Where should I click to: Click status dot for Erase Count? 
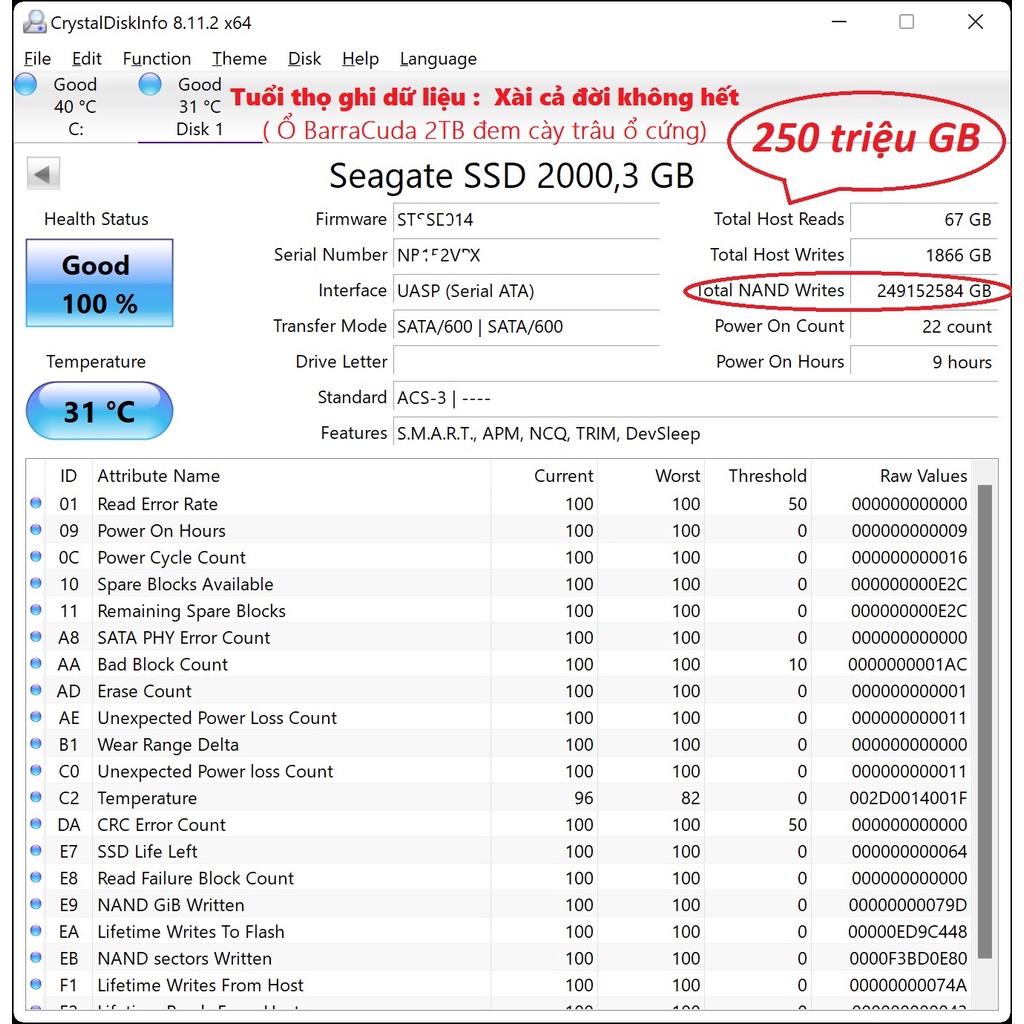[x=36, y=690]
